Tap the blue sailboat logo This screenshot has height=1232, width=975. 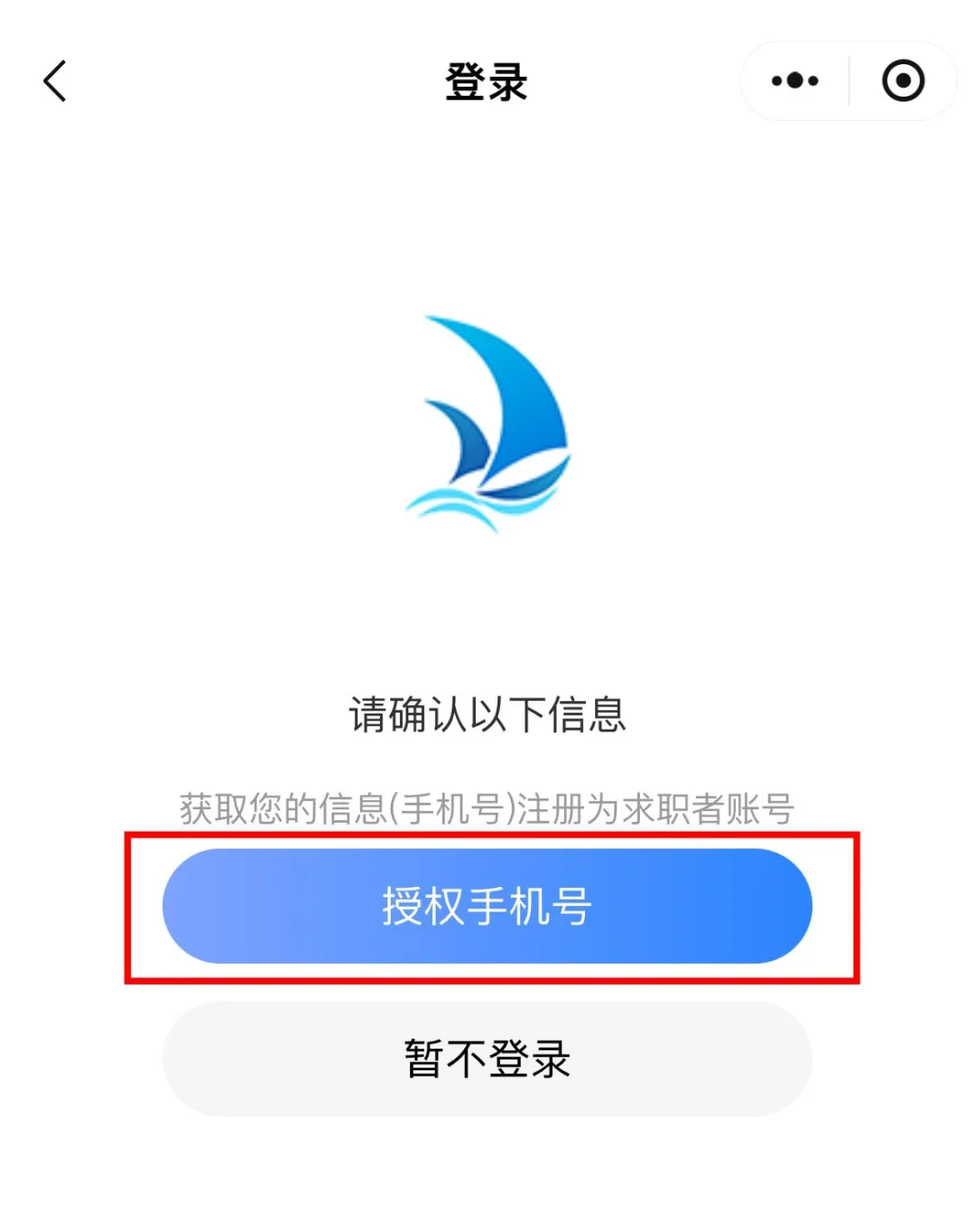tap(488, 423)
